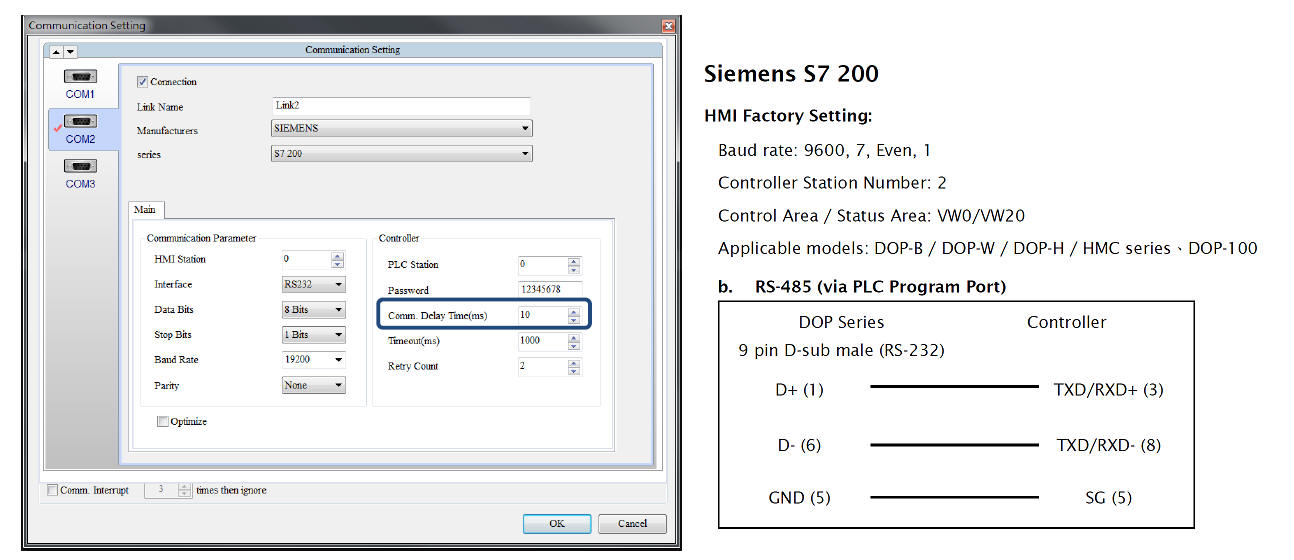Click the HMI Station value field
This screenshot has width=1294, height=560.
coord(306,259)
